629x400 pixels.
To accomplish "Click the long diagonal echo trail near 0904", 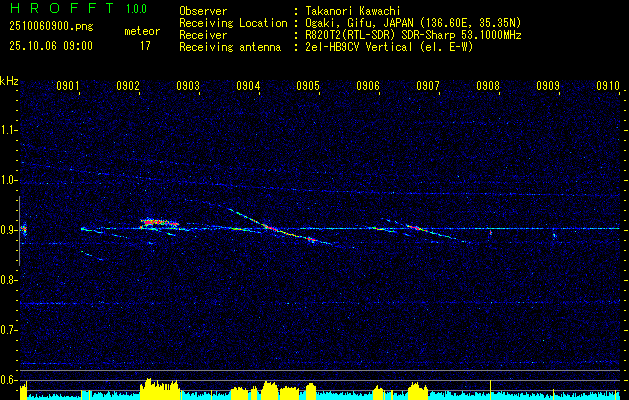I will pos(280,227).
